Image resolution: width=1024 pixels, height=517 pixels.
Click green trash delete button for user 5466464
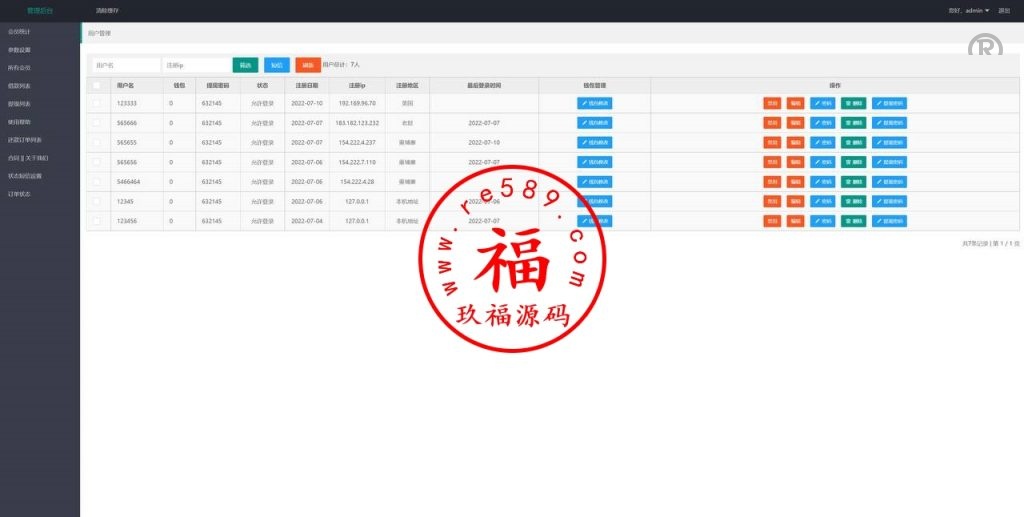pos(853,181)
